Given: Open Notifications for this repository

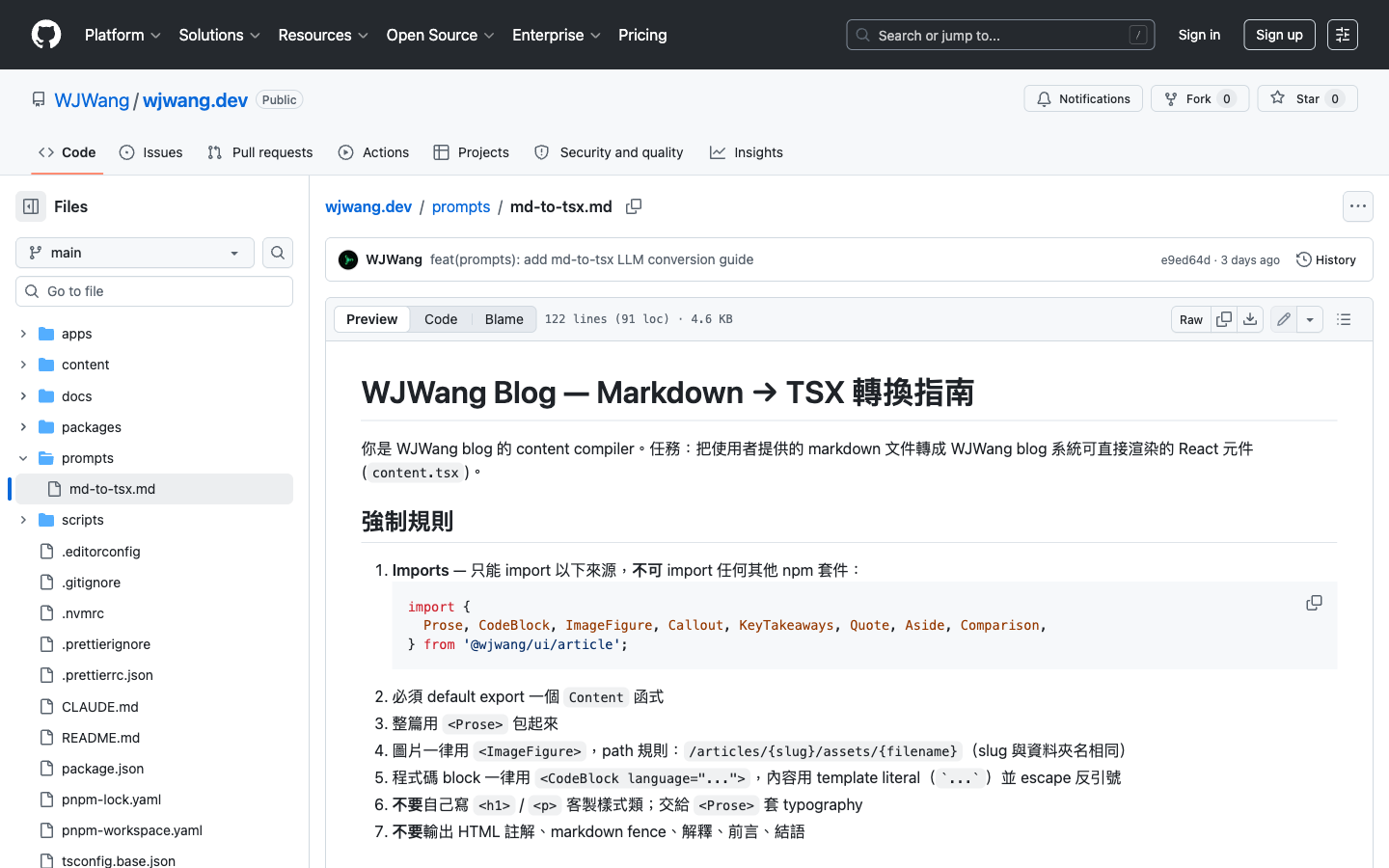Looking at the screenshot, I should pos(1083,98).
